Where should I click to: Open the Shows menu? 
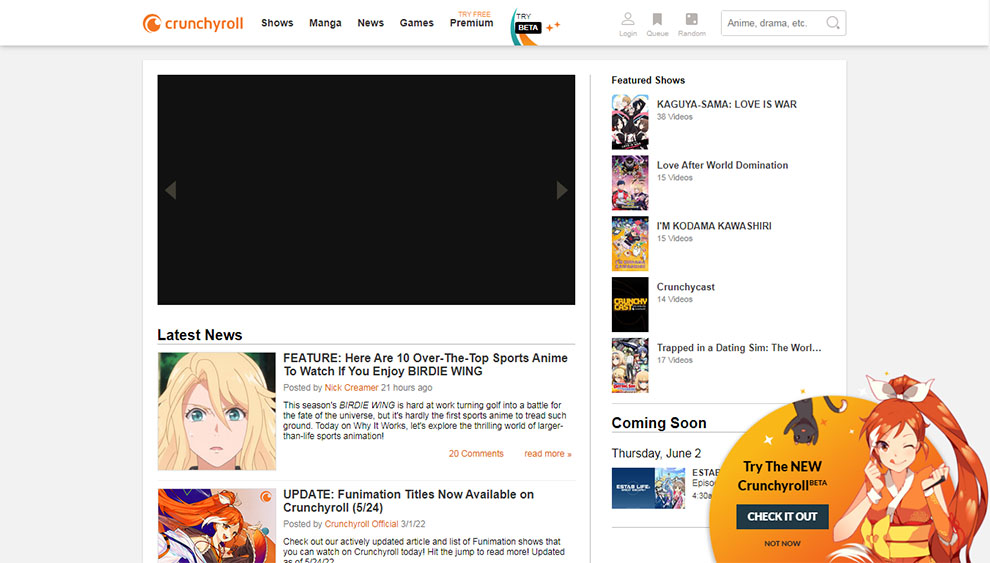277,23
